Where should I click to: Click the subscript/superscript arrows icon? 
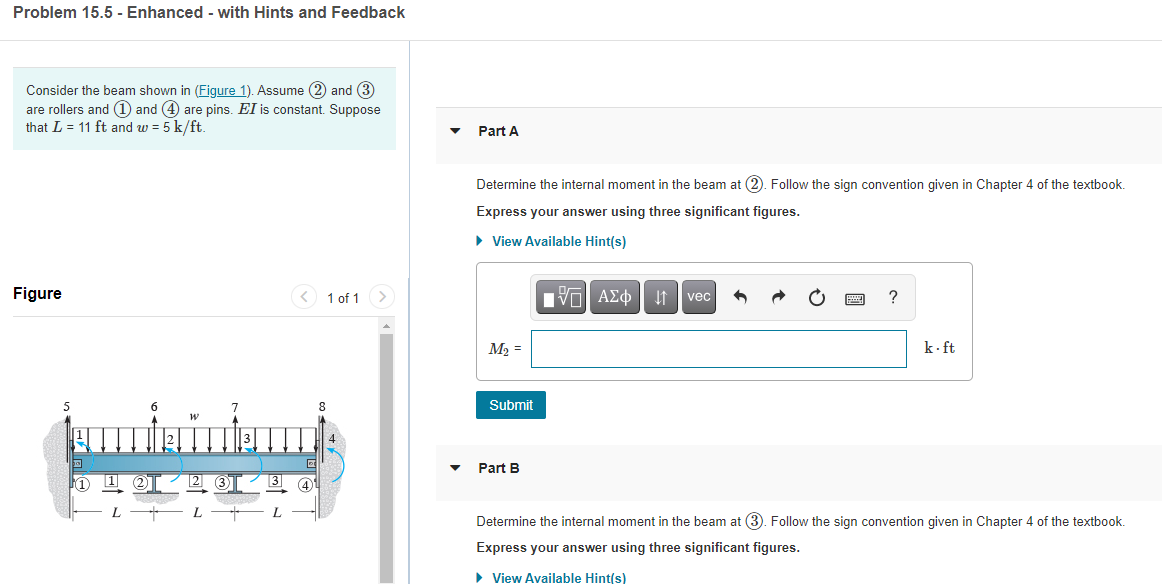click(x=660, y=297)
